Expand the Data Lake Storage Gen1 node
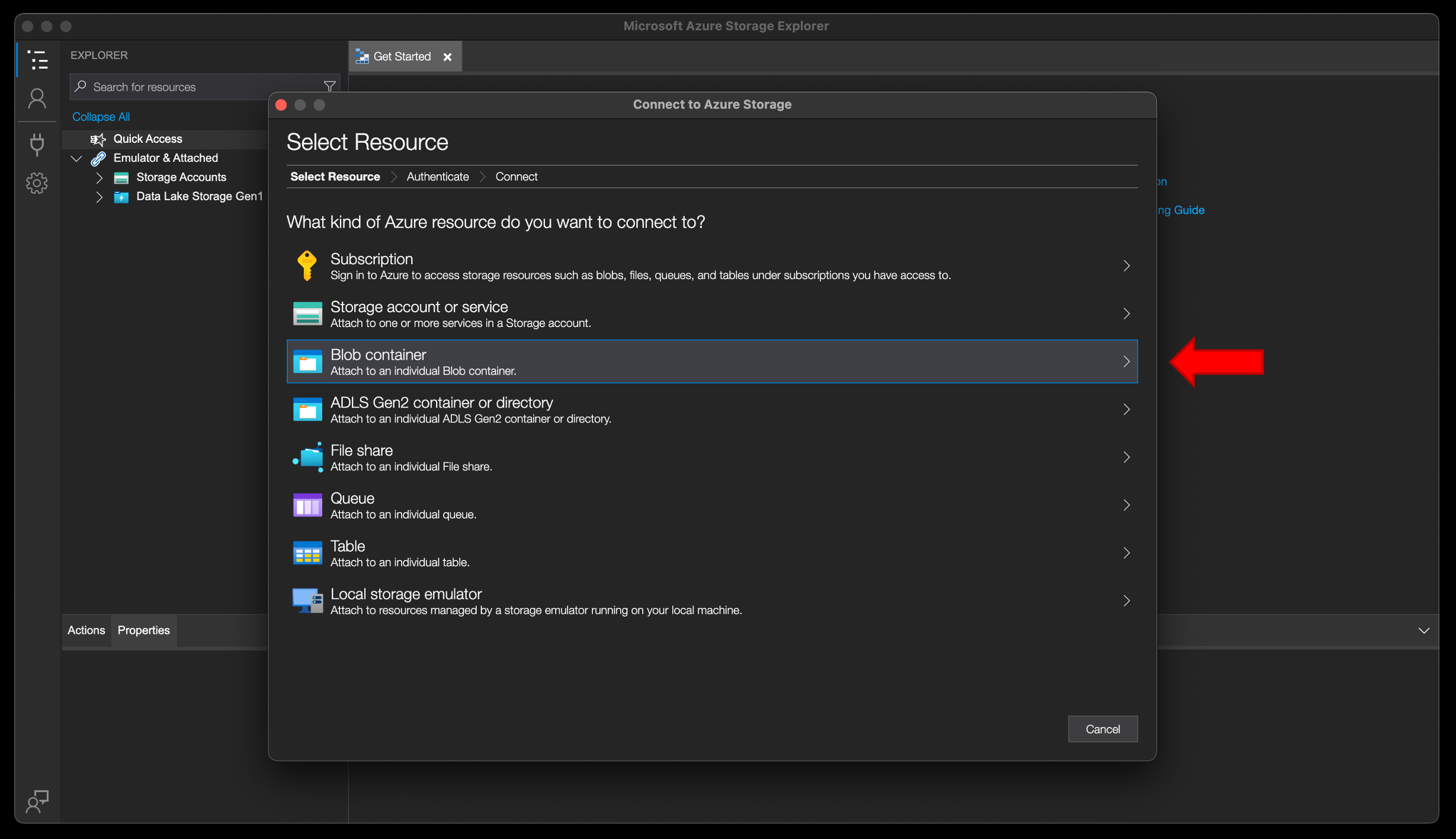The image size is (1456, 839). (x=100, y=197)
